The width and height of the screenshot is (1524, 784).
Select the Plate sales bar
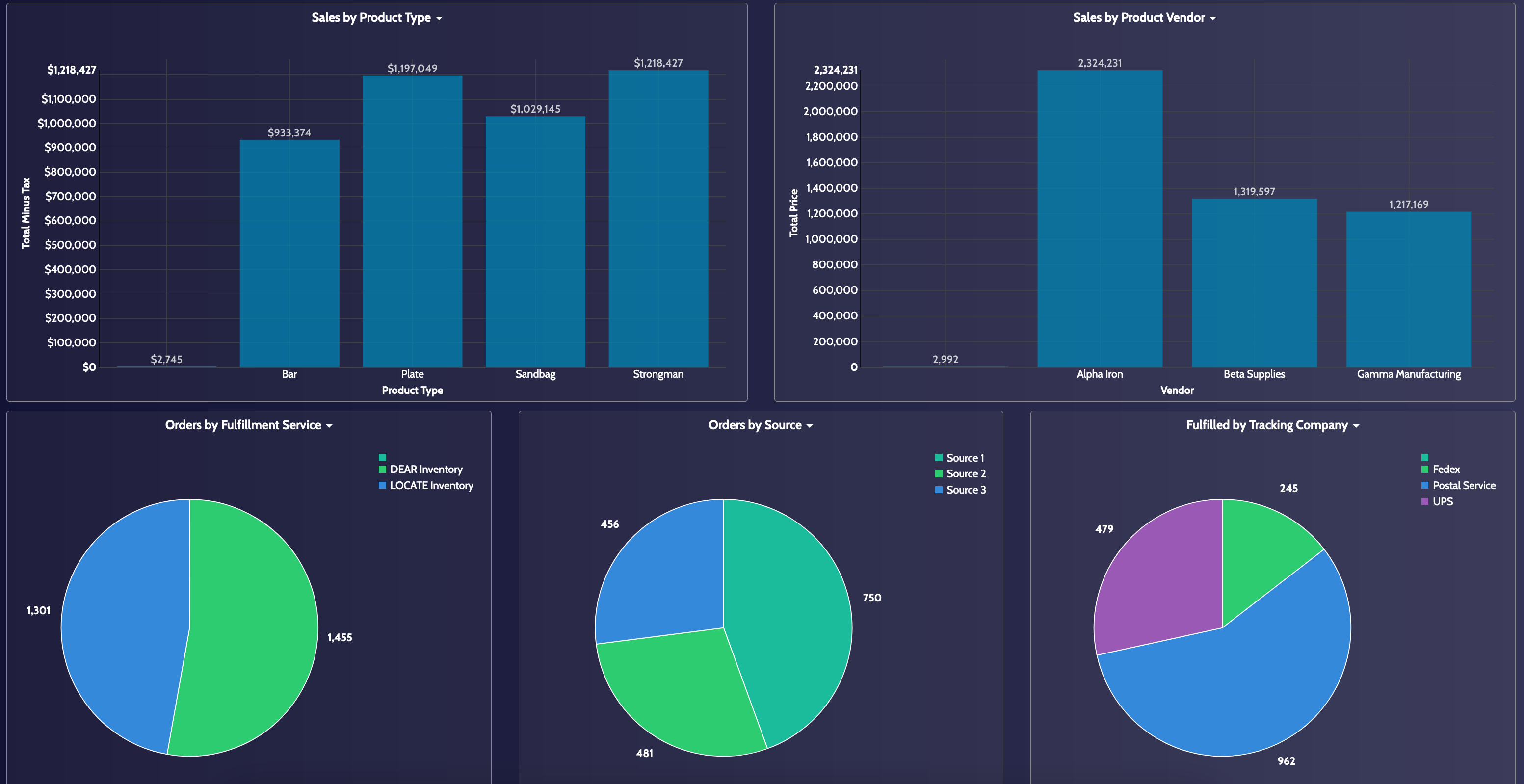click(x=412, y=222)
